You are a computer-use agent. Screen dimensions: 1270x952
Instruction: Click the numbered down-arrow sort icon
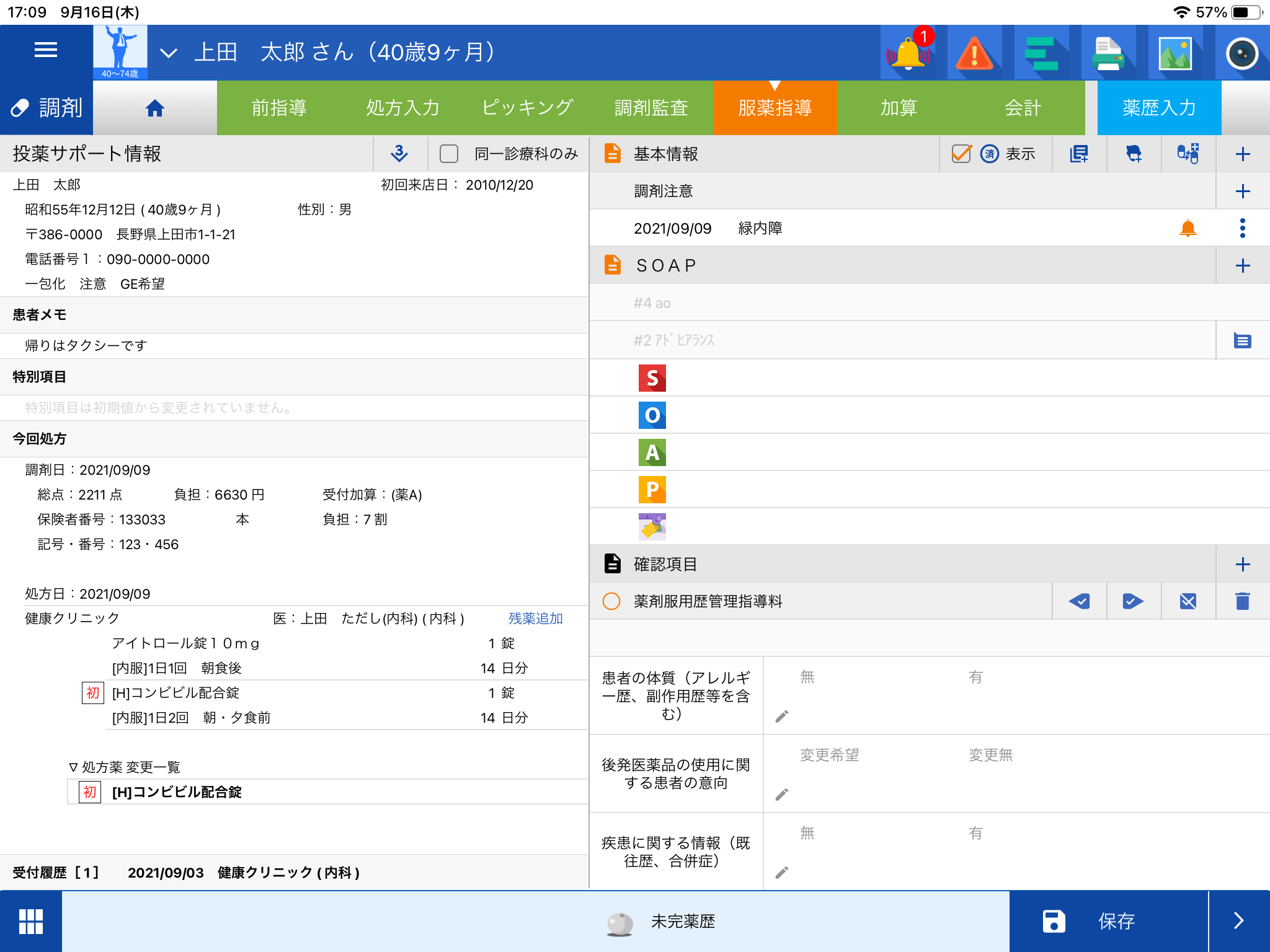pos(400,154)
